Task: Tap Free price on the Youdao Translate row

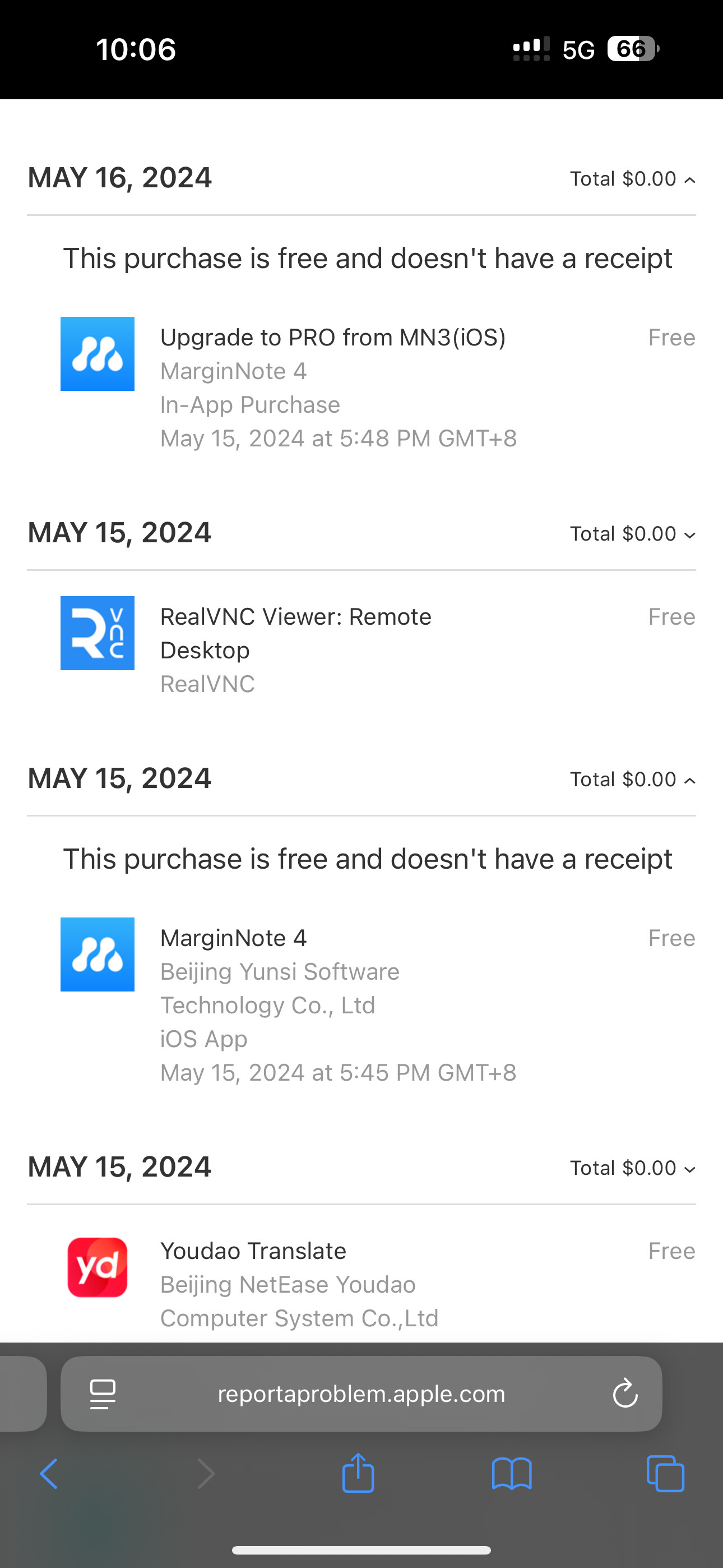Action: click(671, 1251)
